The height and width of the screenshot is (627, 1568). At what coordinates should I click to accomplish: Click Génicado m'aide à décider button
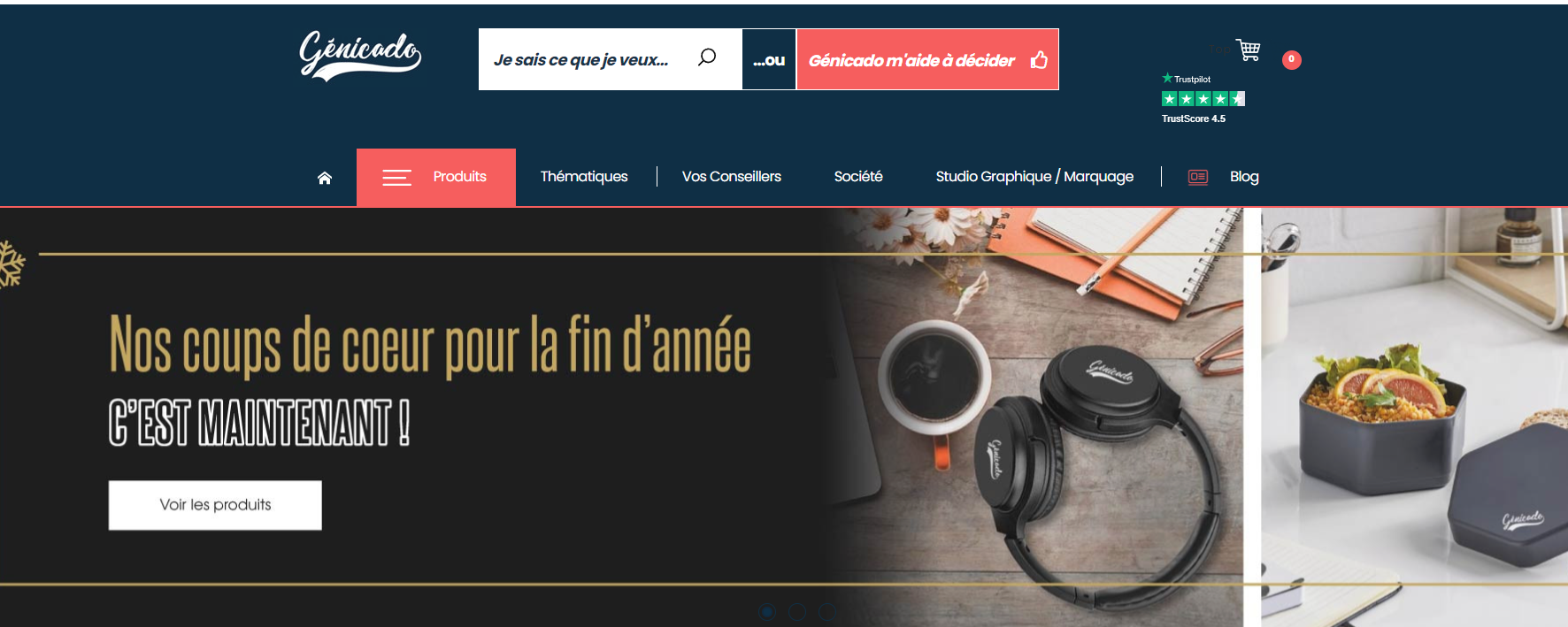point(927,59)
